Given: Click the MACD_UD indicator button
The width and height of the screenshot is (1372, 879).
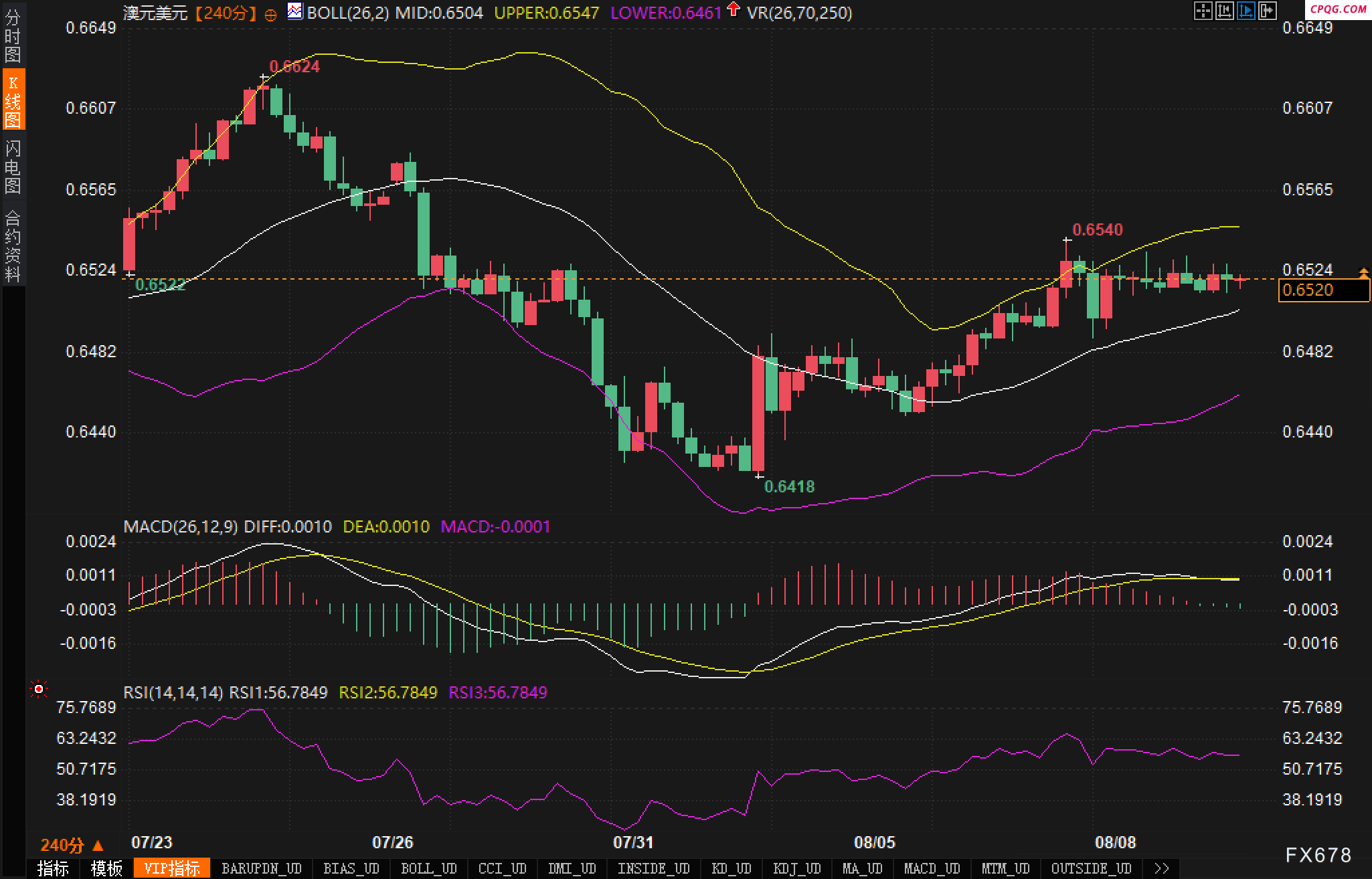Looking at the screenshot, I should click(932, 868).
